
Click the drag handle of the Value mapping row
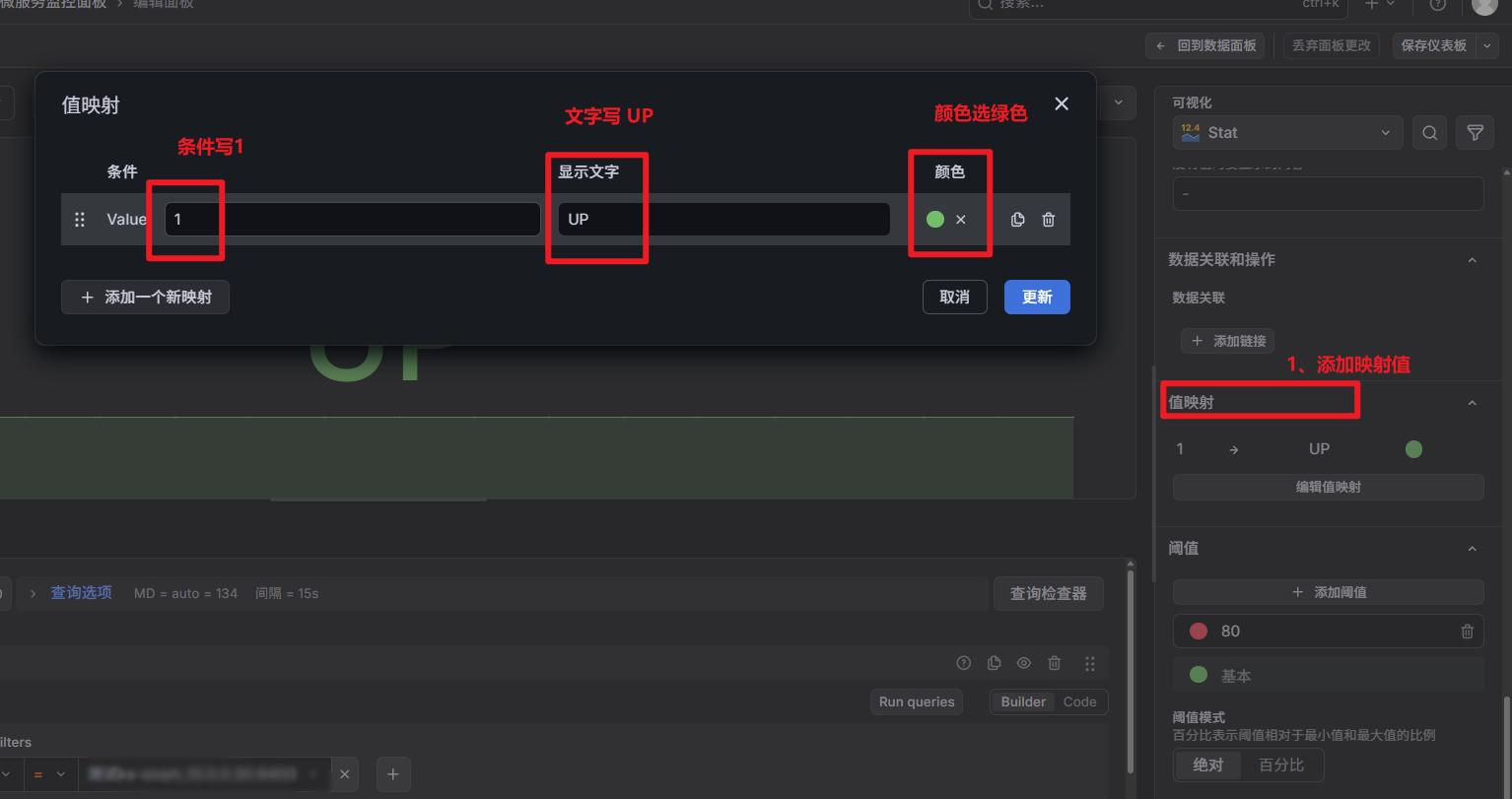[80, 220]
